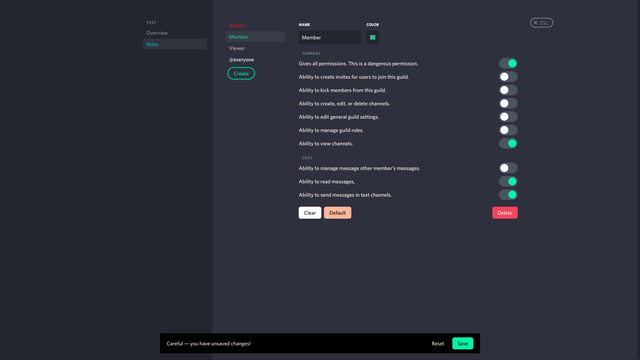Create a new role

[241, 73]
